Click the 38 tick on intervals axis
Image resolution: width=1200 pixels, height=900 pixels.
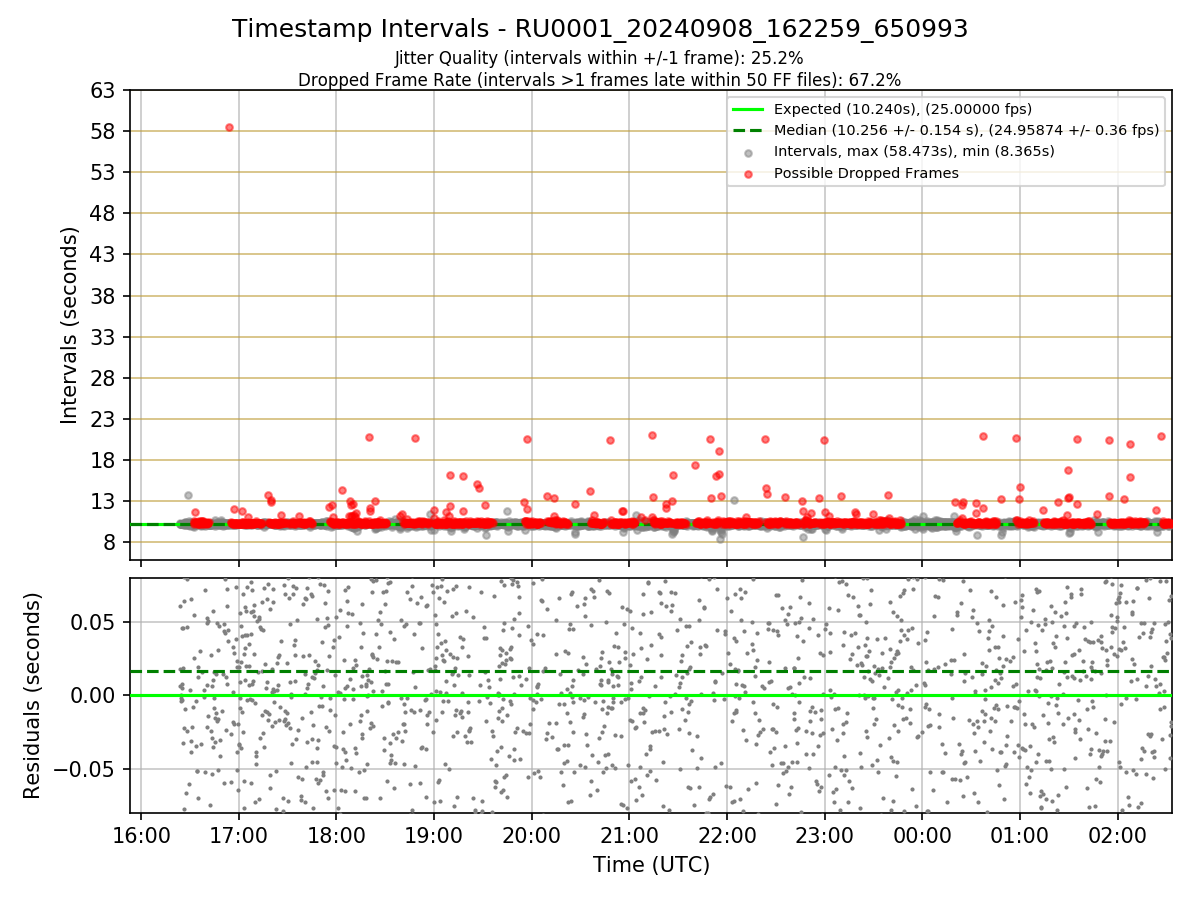(105, 296)
